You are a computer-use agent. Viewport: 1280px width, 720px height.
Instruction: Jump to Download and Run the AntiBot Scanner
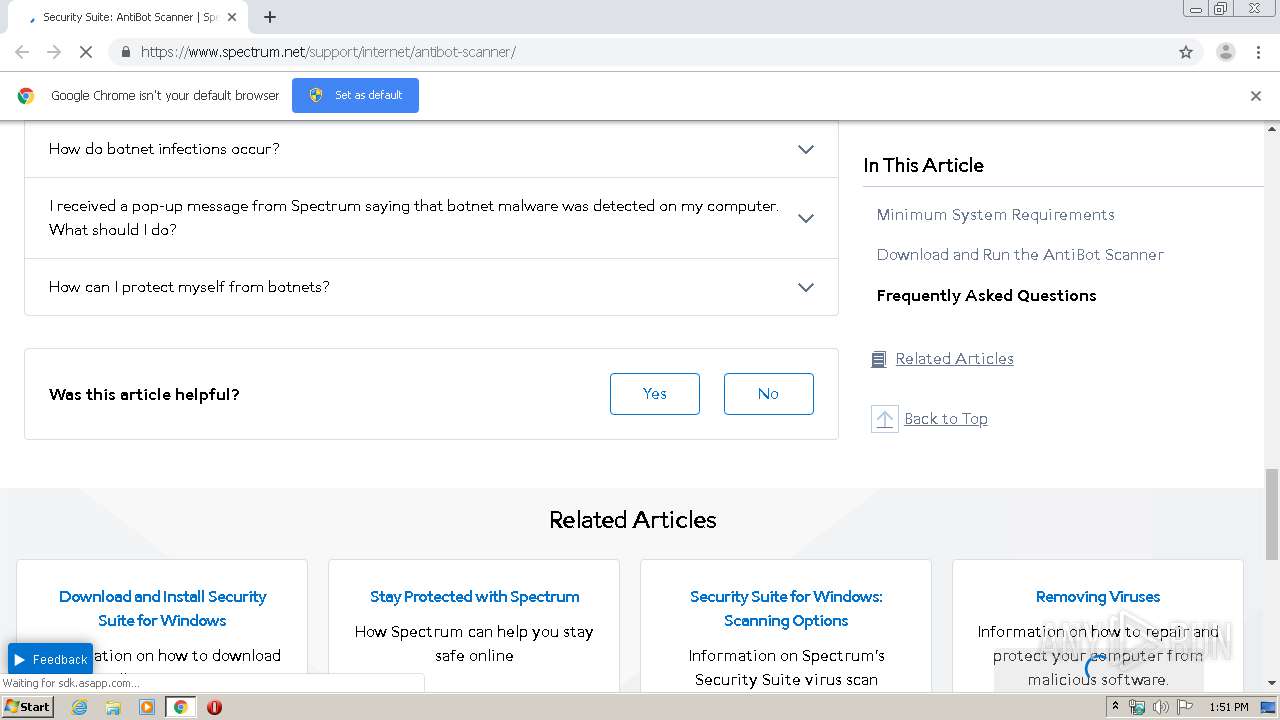1020,255
